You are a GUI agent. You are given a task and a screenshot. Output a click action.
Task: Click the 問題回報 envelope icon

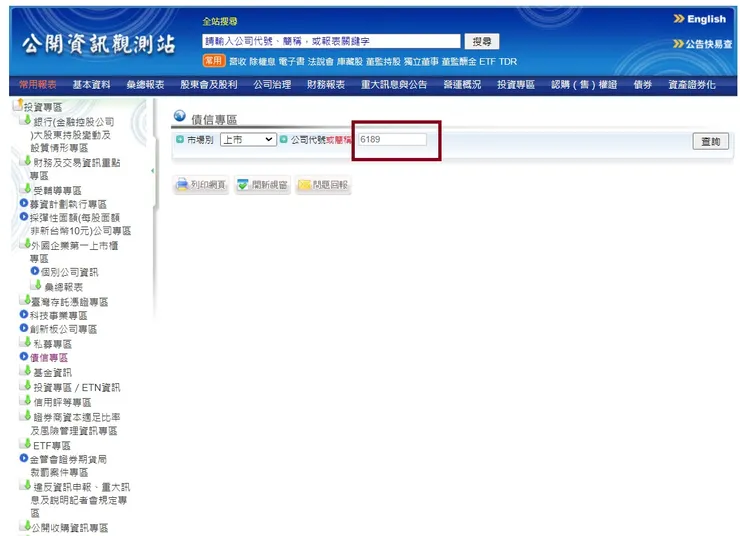click(304, 184)
